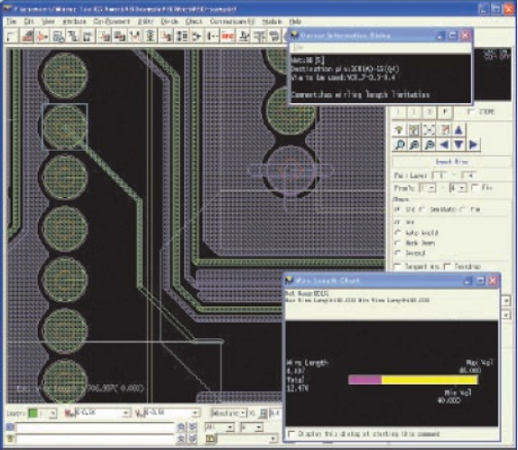This screenshot has height=450, width=518.
Task: Click the second Pair Layer field showing 4
Action: click(469, 175)
